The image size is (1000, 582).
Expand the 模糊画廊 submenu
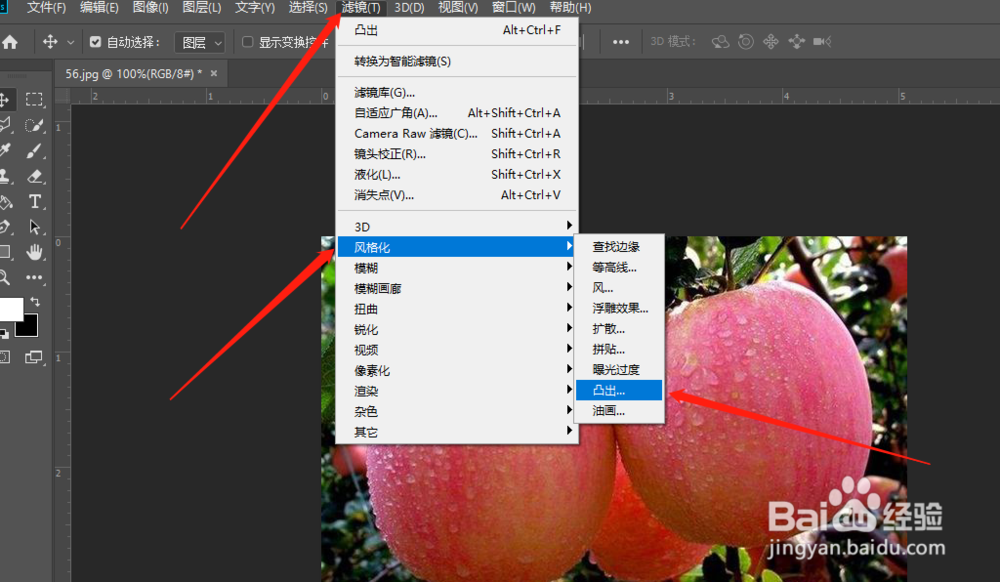pyautogui.click(x=457, y=288)
